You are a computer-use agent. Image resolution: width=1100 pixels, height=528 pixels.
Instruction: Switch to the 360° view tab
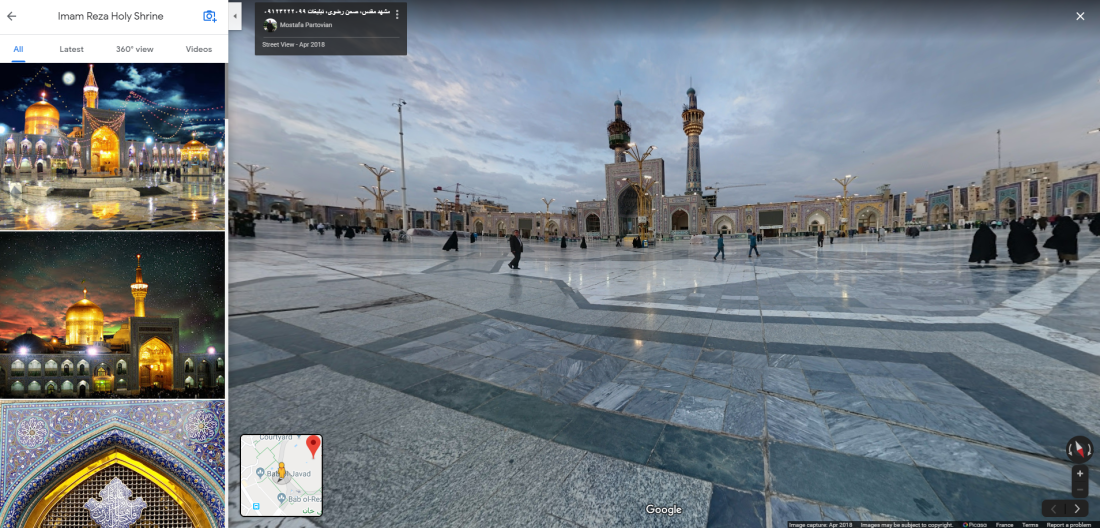pyautogui.click(x=135, y=49)
